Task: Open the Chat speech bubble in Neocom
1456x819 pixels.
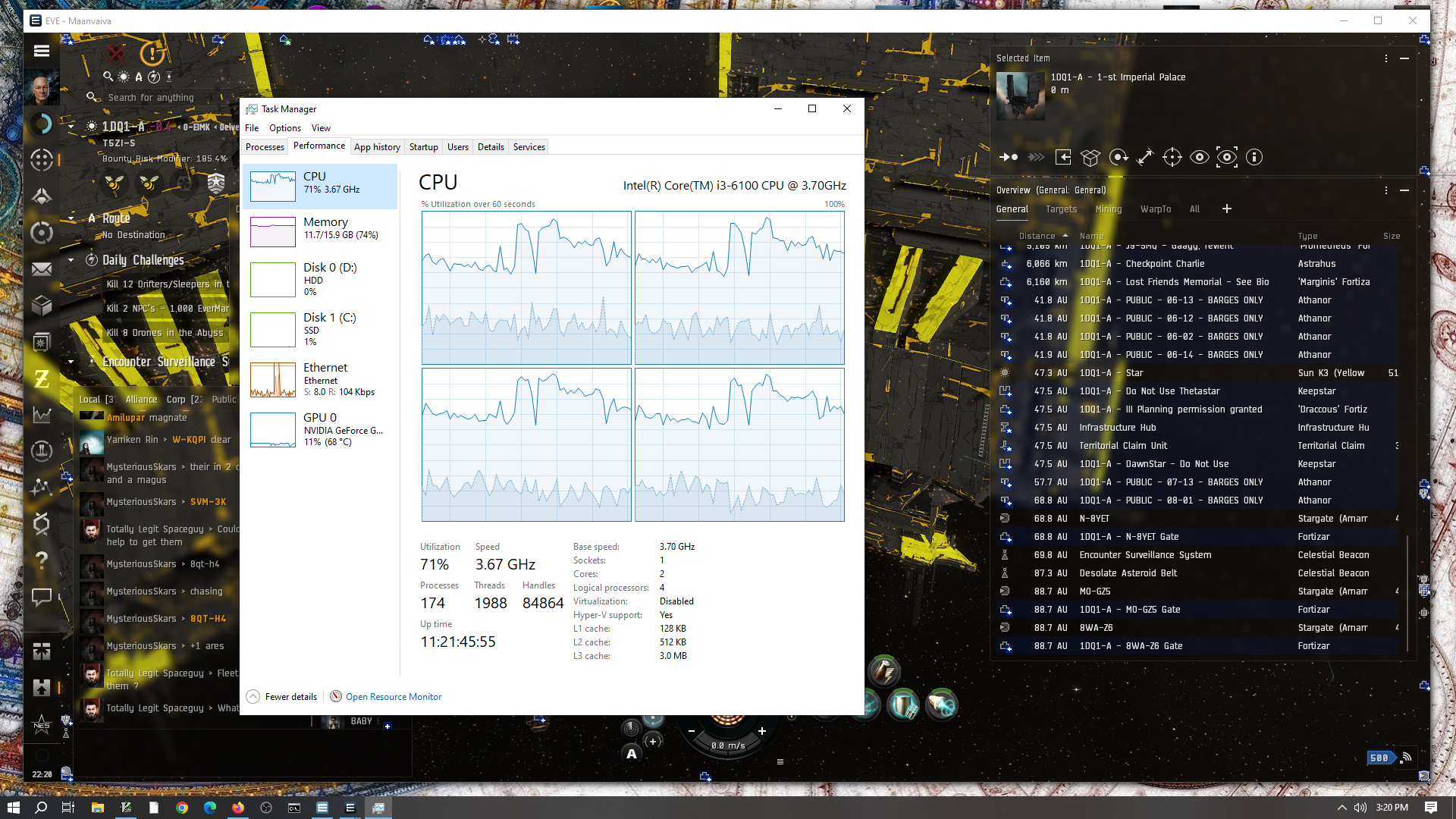Action: (42, 597)
